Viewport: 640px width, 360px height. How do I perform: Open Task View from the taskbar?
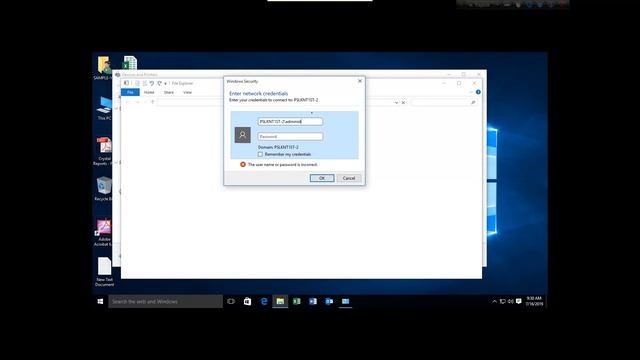point(231,302)
